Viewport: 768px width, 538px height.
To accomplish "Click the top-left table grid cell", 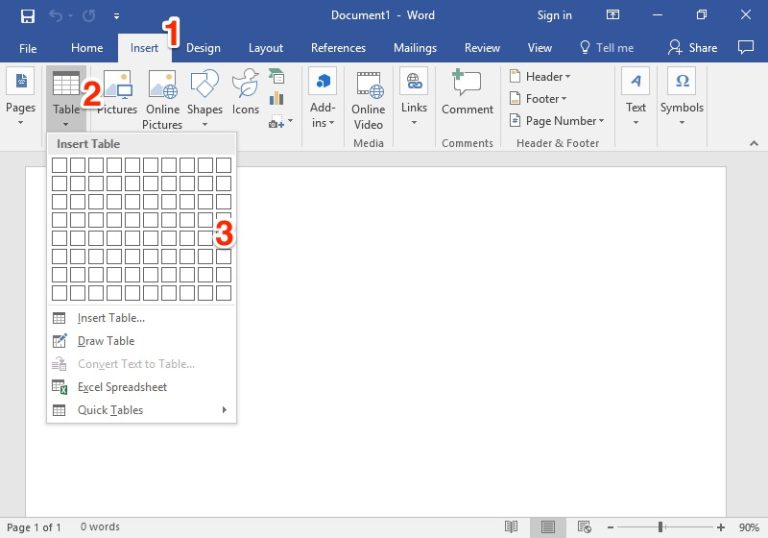I will click(59, 165).
